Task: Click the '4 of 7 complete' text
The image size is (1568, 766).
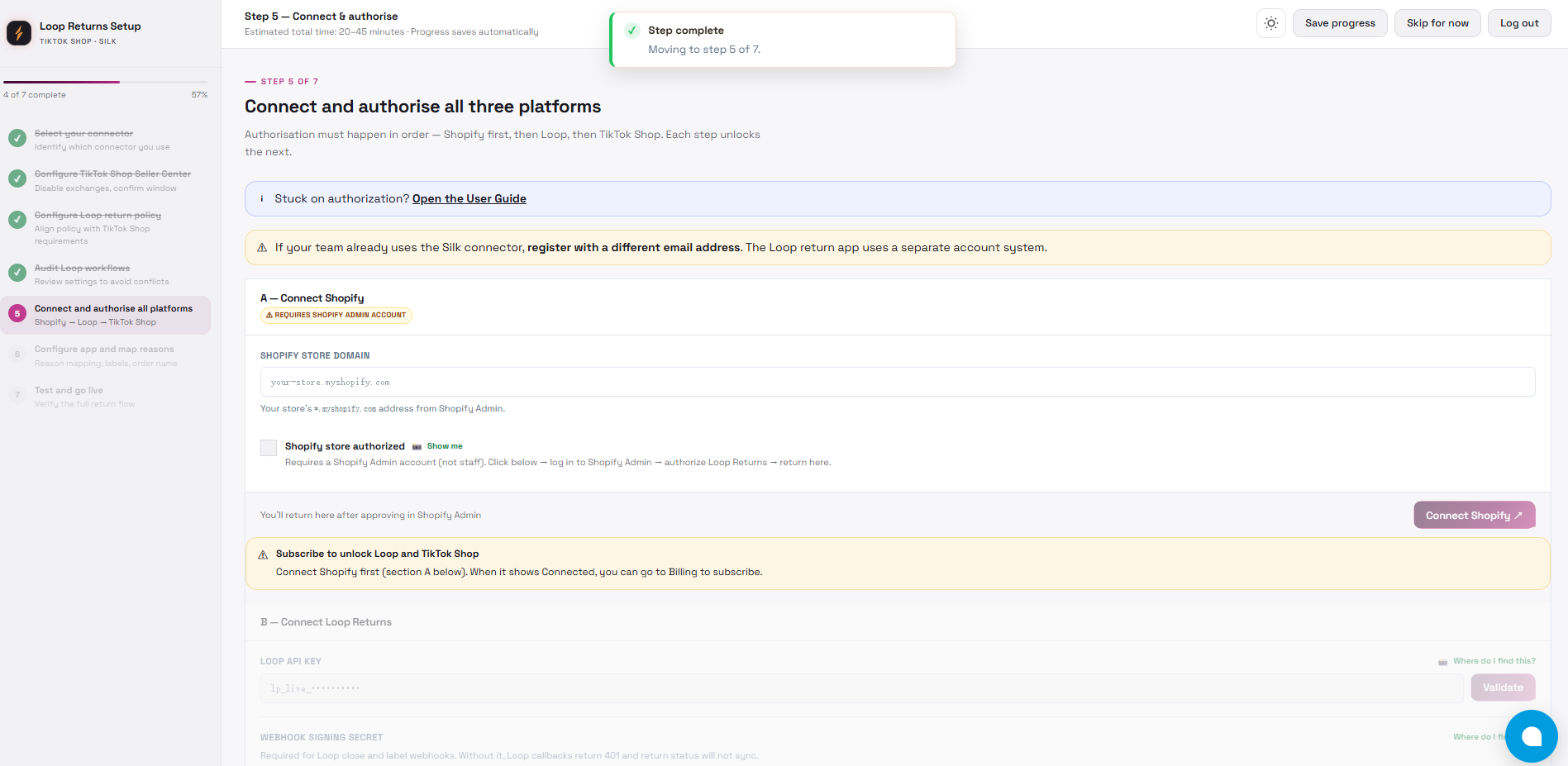Action: [x=35, y=95]
